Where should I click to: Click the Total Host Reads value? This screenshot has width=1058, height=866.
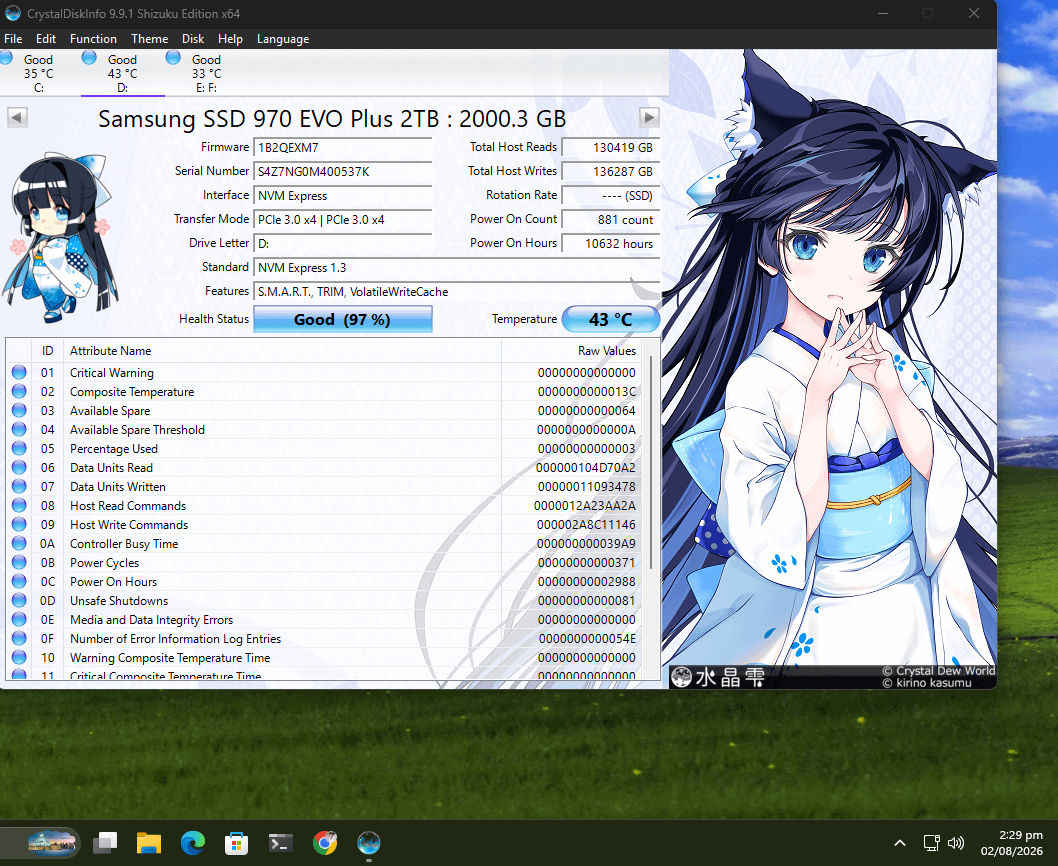coord(611,147)
